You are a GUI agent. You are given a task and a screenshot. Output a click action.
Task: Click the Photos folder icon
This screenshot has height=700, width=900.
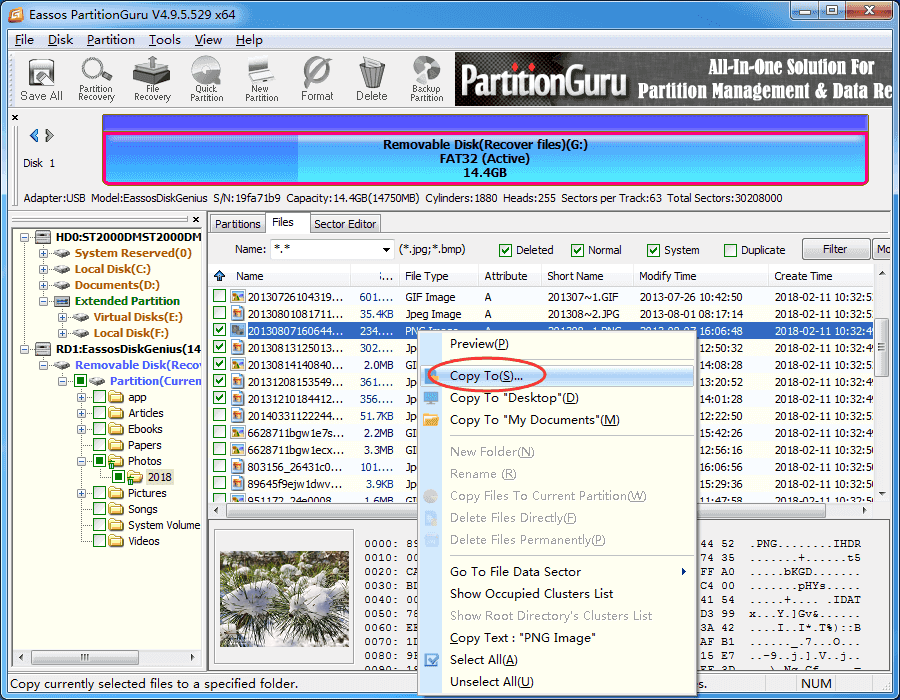coord(116,461)
